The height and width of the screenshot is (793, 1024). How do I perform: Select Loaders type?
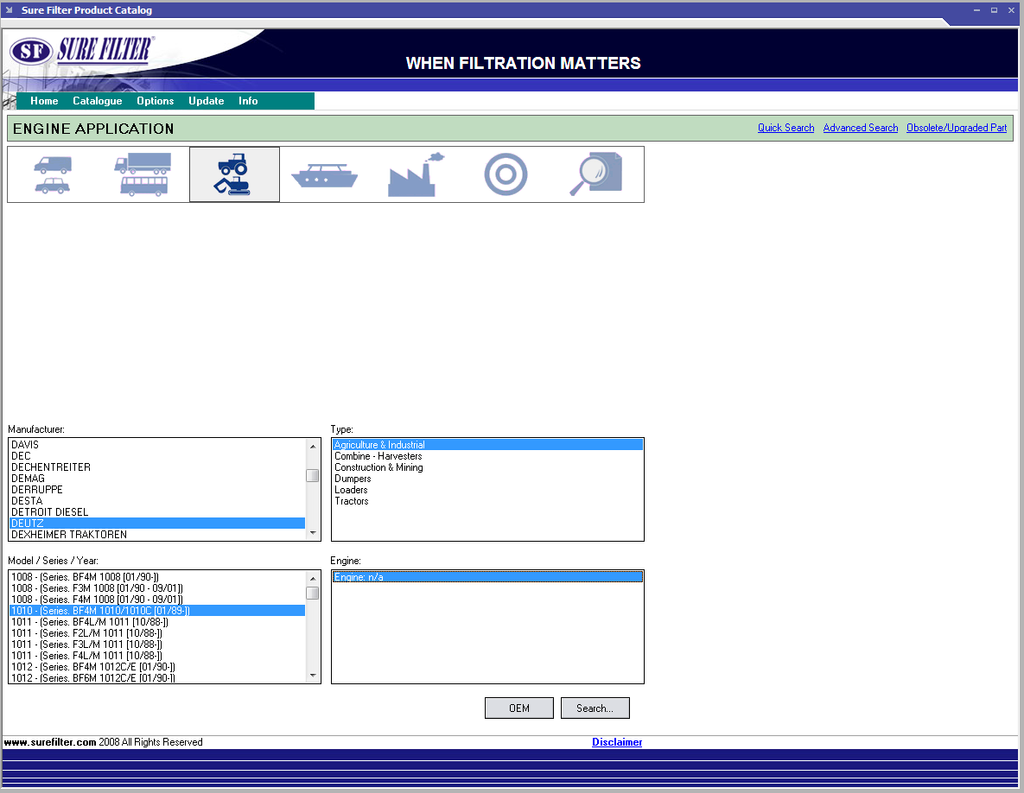[488, 489]
